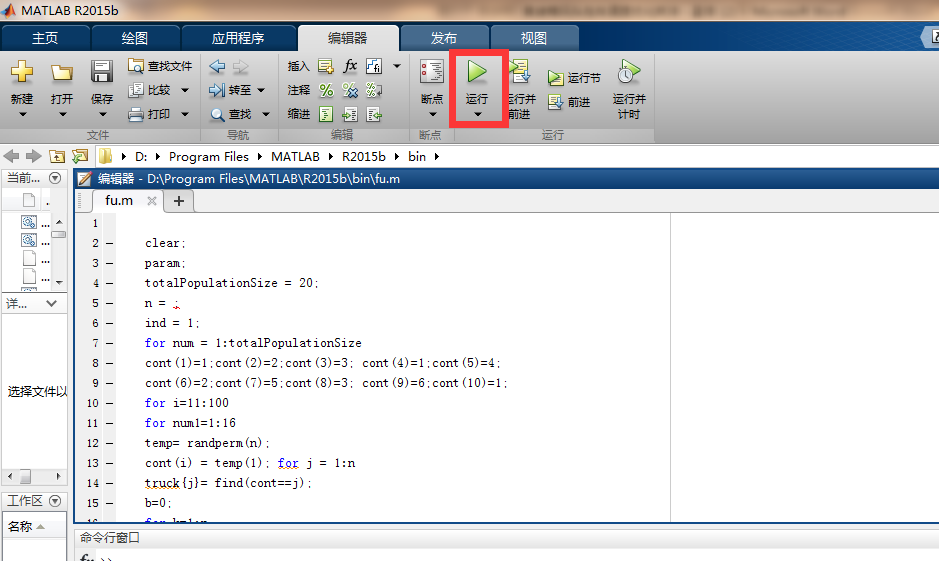Toggle breakpoint dash on line 7
Image resolution: width=939 pixels, height=561 pixels.
coord(110,344)
